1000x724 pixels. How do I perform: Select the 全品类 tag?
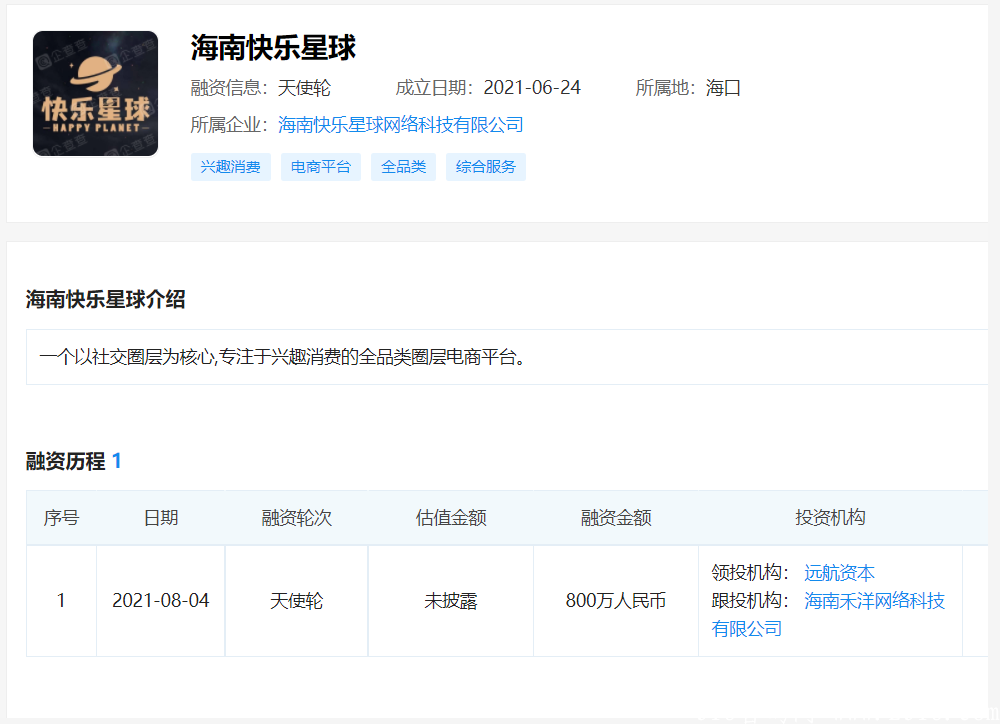[403, 167]
